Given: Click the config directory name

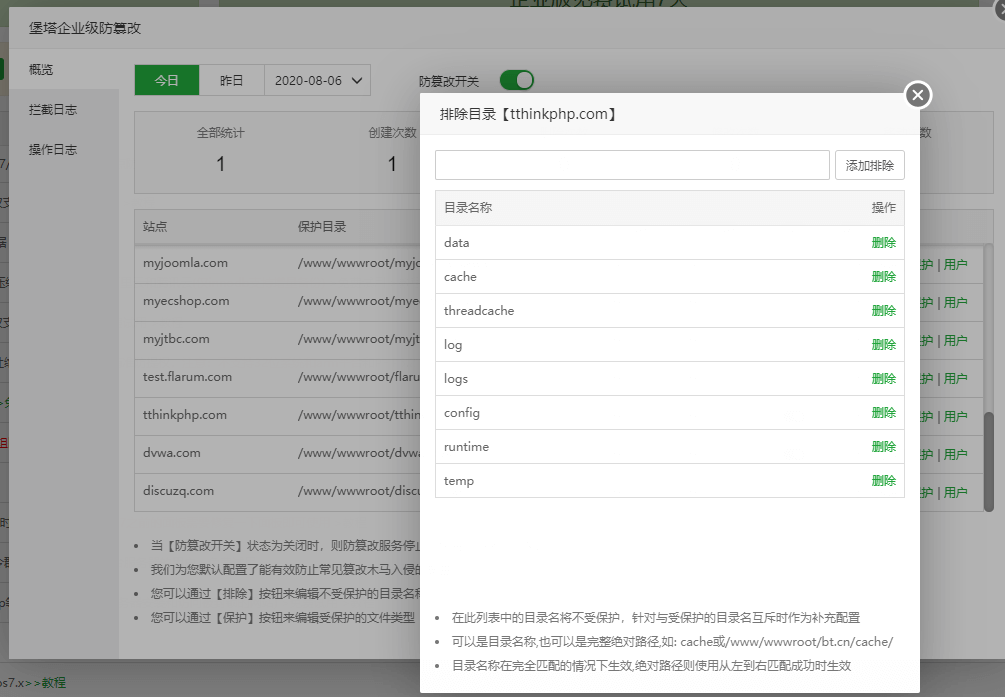Looking at the screenshot, I should pyautogui.click(x=461, y=413).
